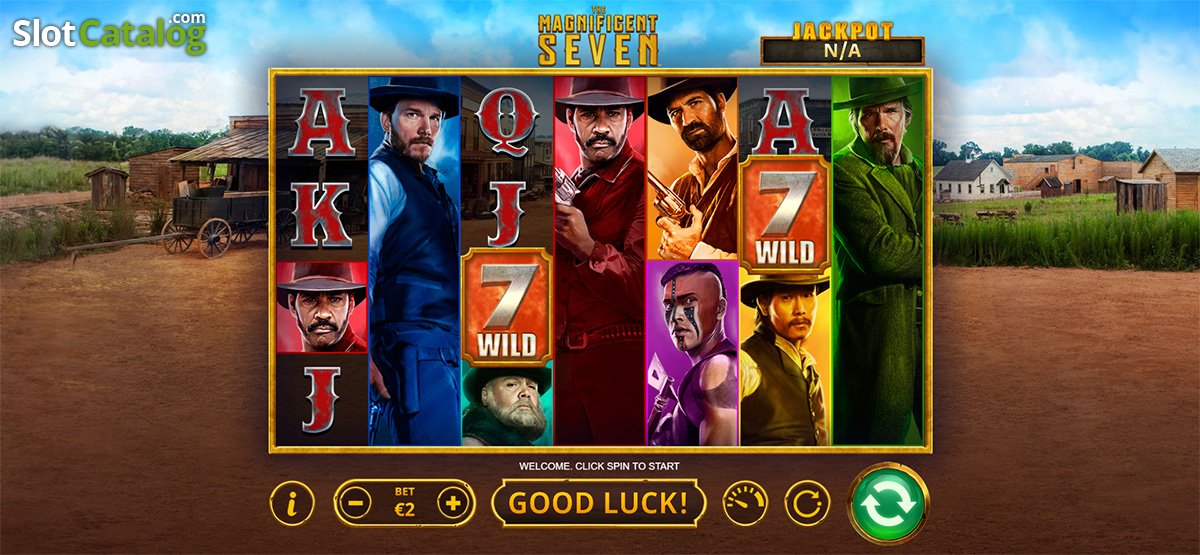Click the bearded man in green hat symbol
1200x555 pixels.
[x=507, y=404]
